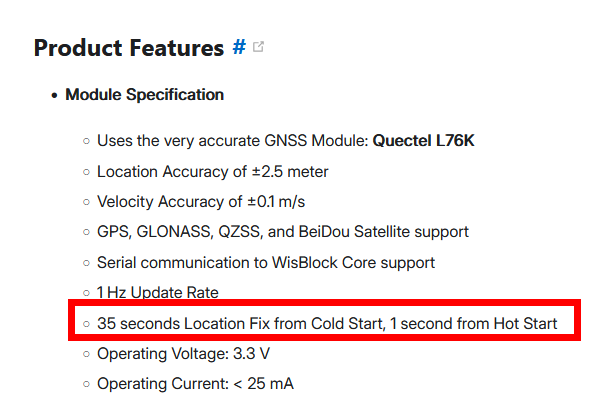Image resolution: width=600 pixels, height=414 pixels.
Task: Click the hollow bullet before 1 Hz Update Rate
Action: (87, 293)
